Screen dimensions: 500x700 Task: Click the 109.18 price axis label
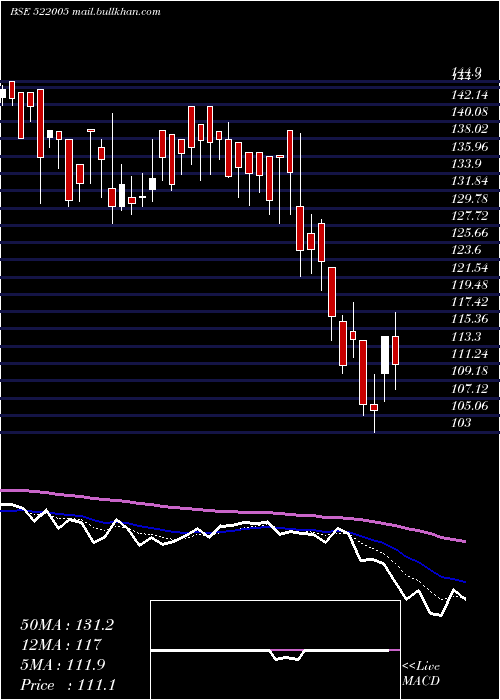point(470,371)
